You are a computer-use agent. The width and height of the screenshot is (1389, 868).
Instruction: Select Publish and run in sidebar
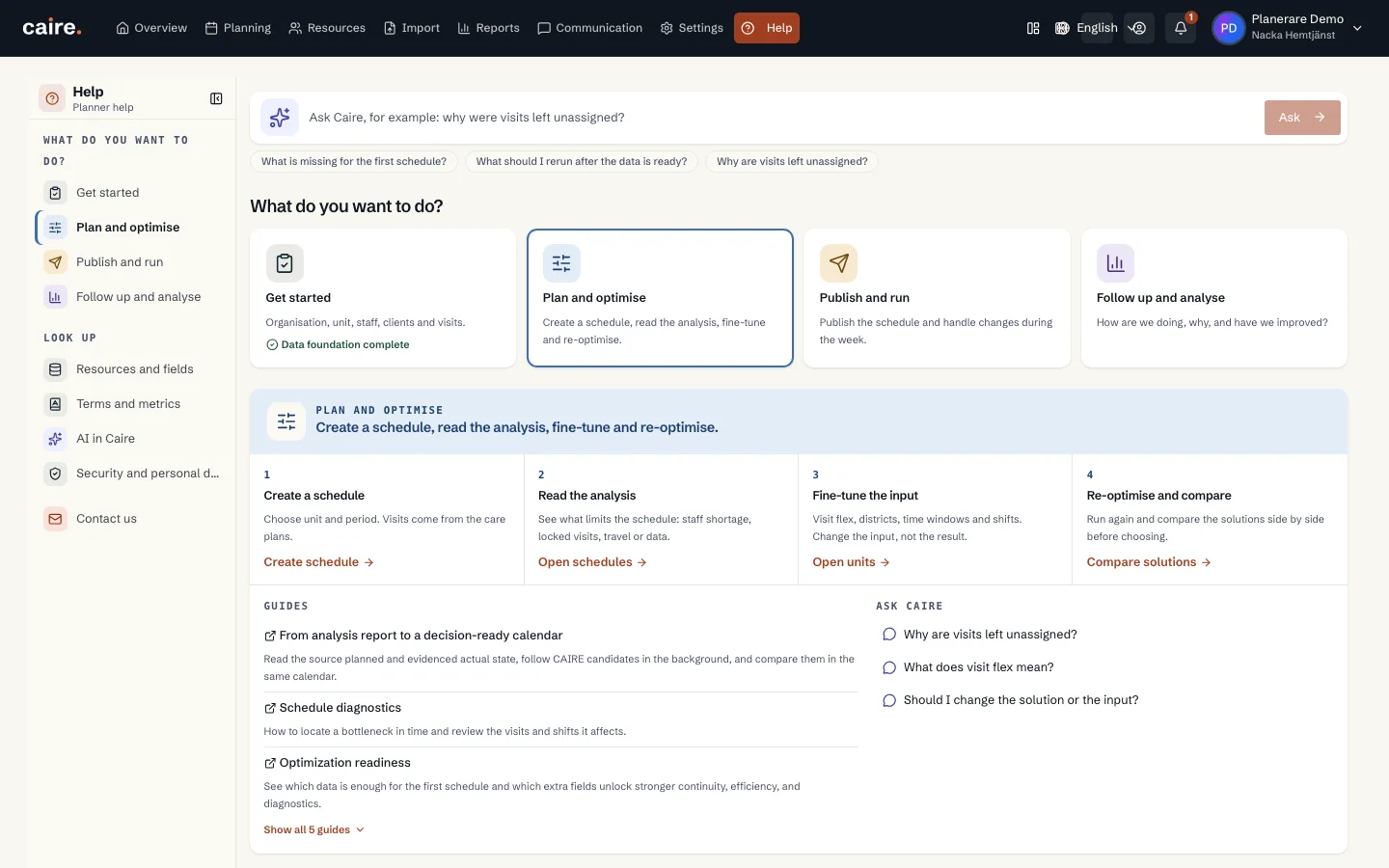click(x=133, y=262)
